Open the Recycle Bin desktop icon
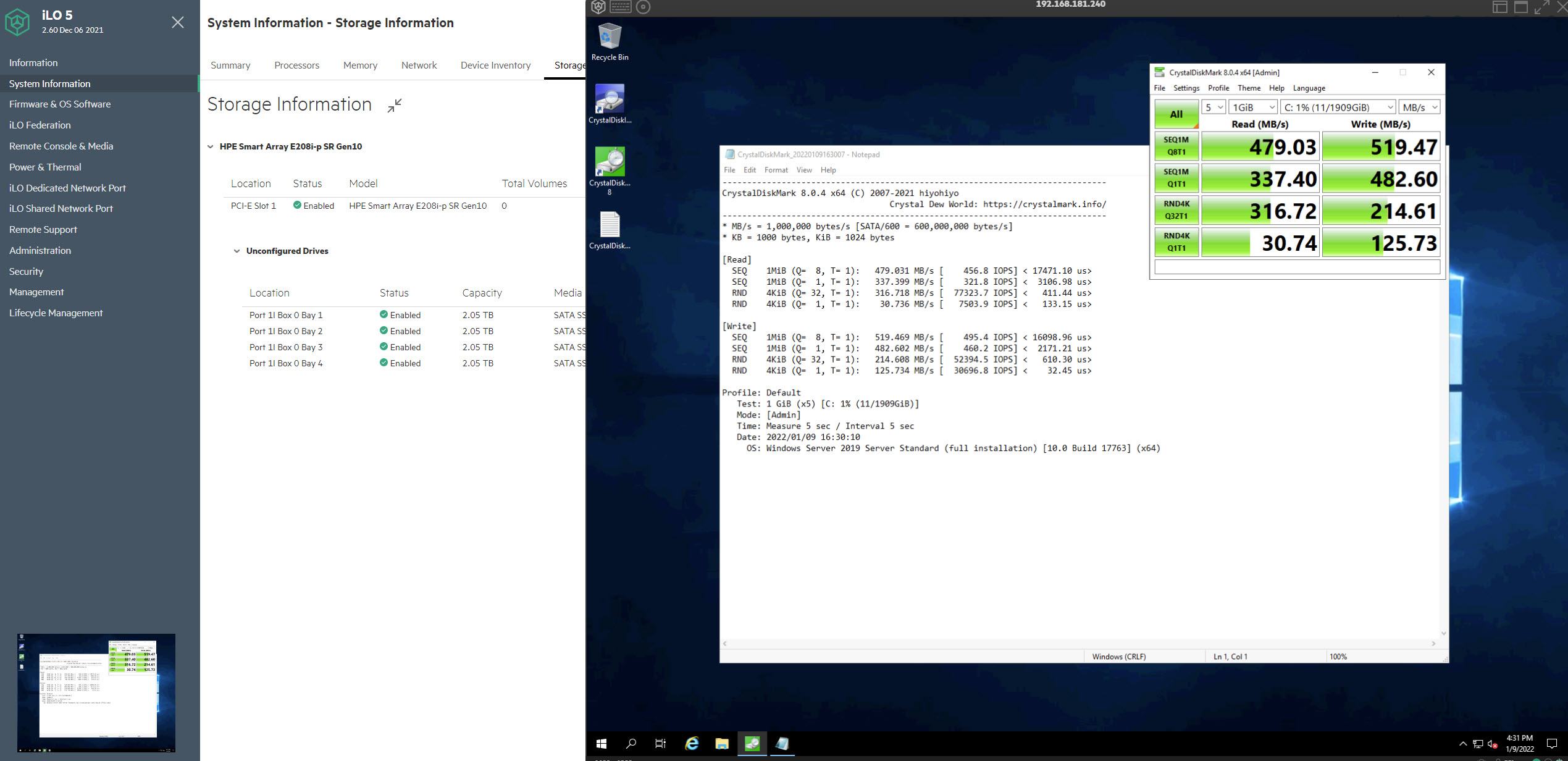The height and width of the screenshot is (761, 1568). tap(610, 42)
